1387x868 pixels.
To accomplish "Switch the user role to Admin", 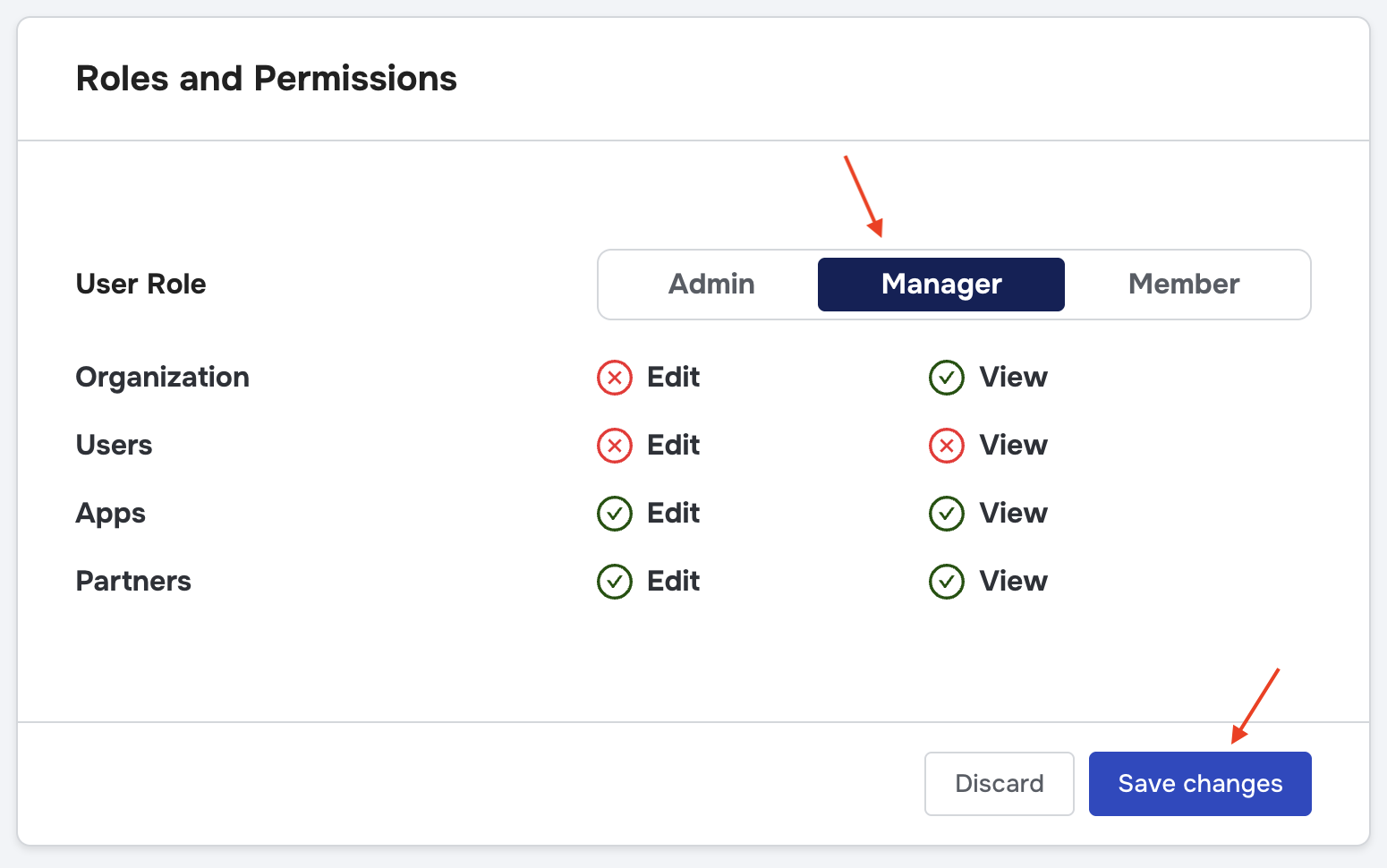I will click(711, 285).
